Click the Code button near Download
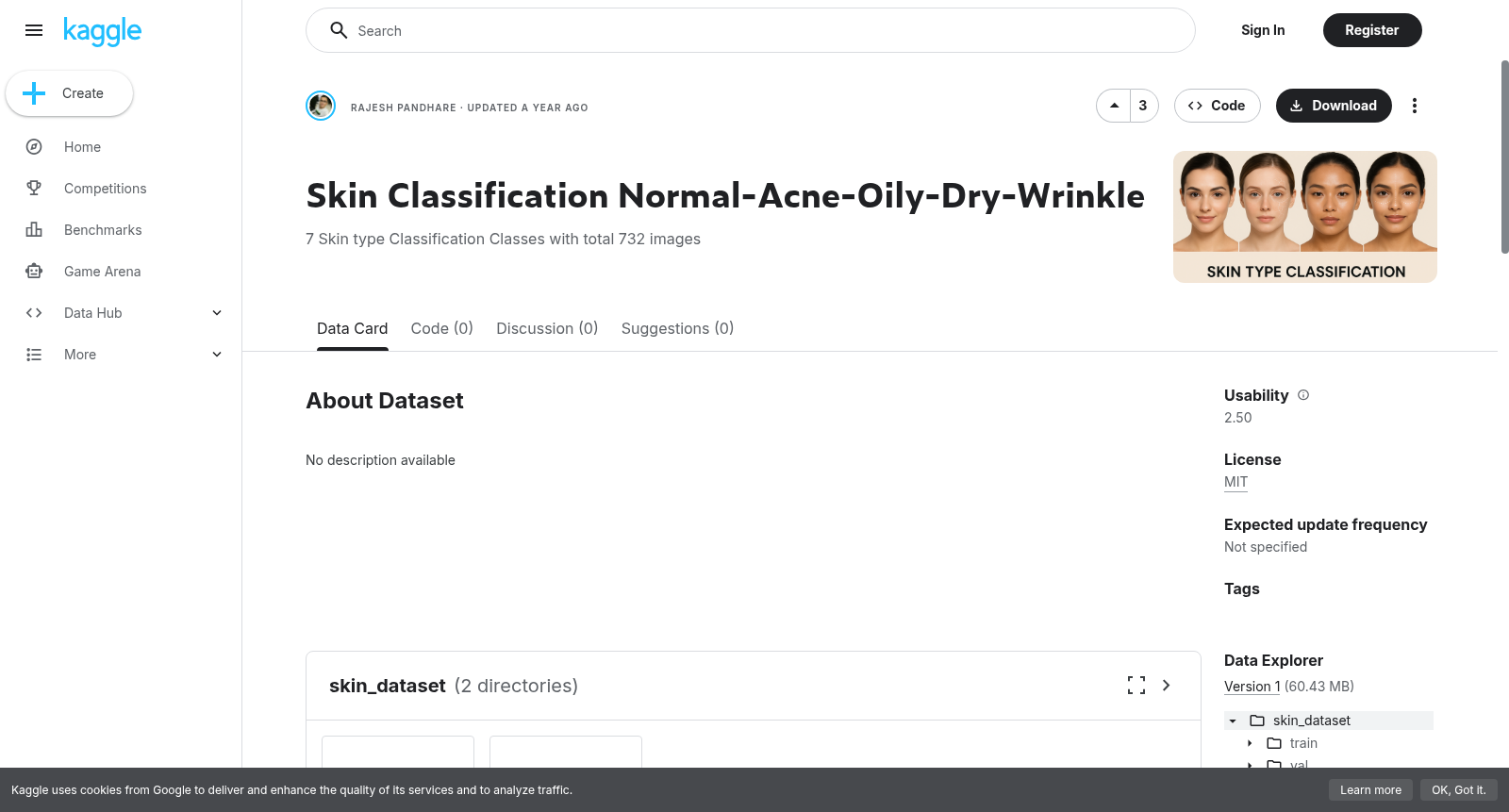 pyautogui.click(x=1218, y=106)
